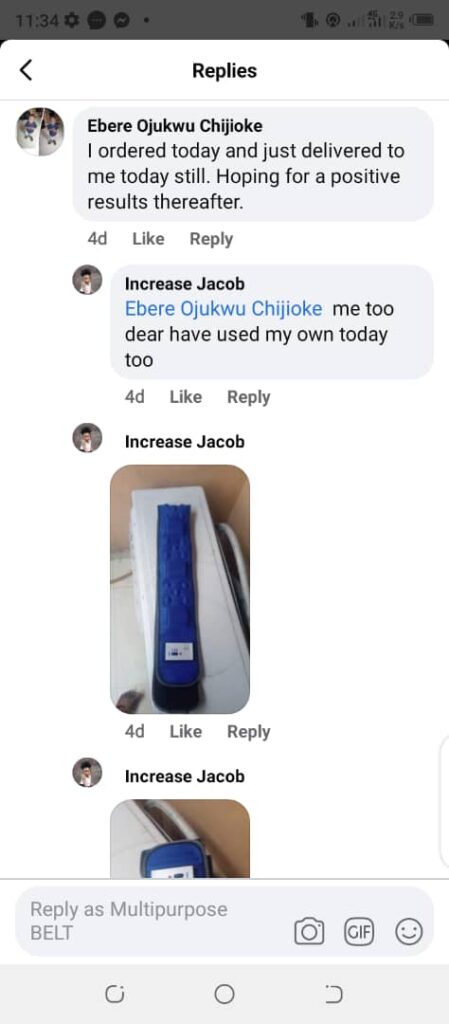Open the emoji smiley picker

coord(409,932)
